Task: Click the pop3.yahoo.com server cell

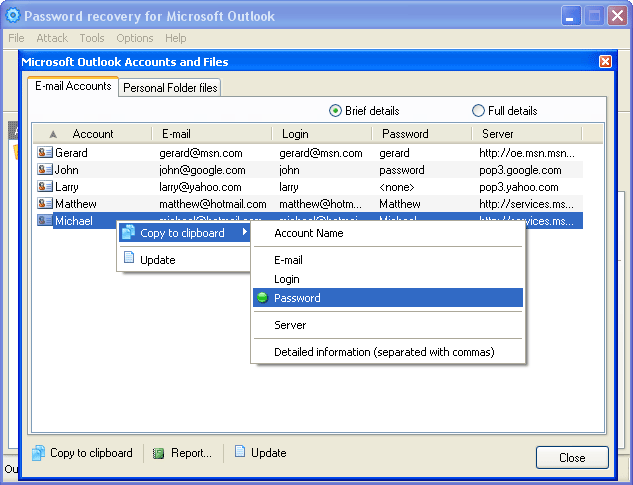Action: point(519,187)
